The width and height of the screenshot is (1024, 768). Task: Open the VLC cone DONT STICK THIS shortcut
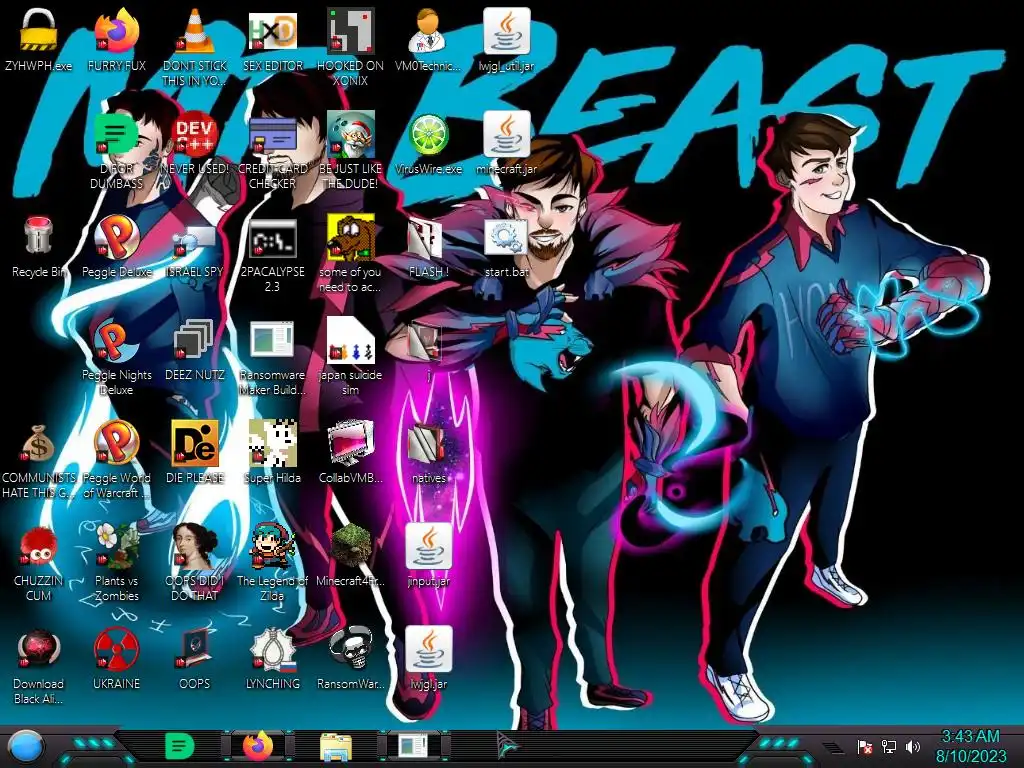(x=194, y=30)
